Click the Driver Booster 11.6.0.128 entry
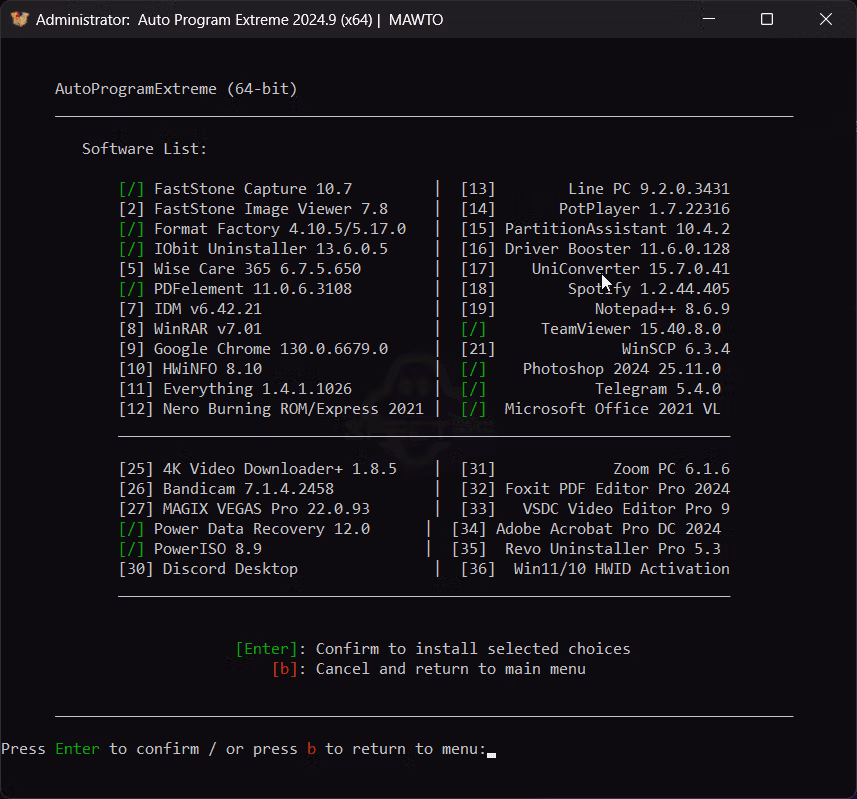Screen dimensions: 857x799 point(595,249)
